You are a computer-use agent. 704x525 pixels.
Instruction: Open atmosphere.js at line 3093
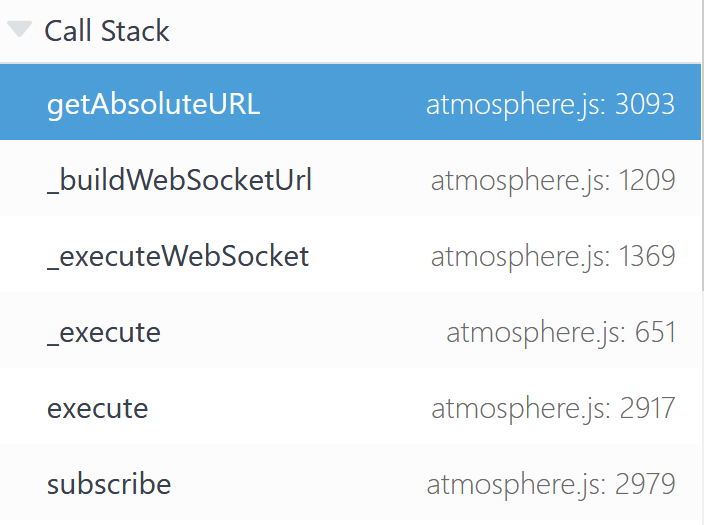tap(550, 104)
